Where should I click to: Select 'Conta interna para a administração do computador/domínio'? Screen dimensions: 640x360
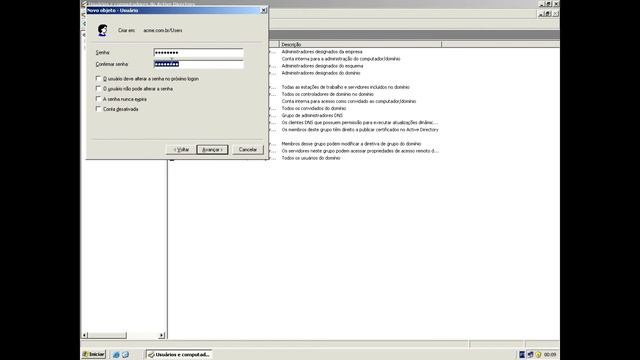tap(341, 59)
